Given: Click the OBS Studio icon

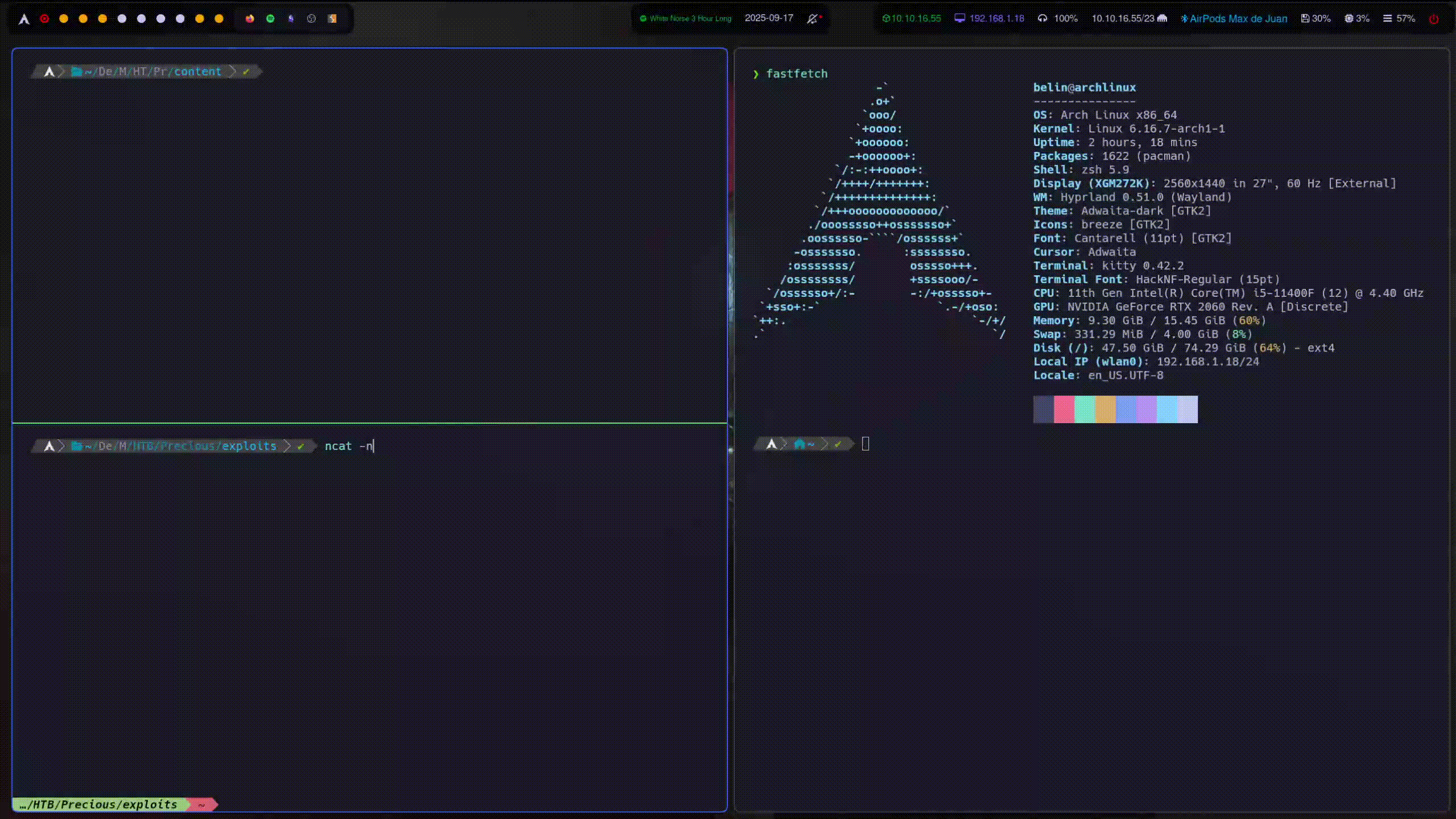Looking at the screenshot, I should coord(311,19).
